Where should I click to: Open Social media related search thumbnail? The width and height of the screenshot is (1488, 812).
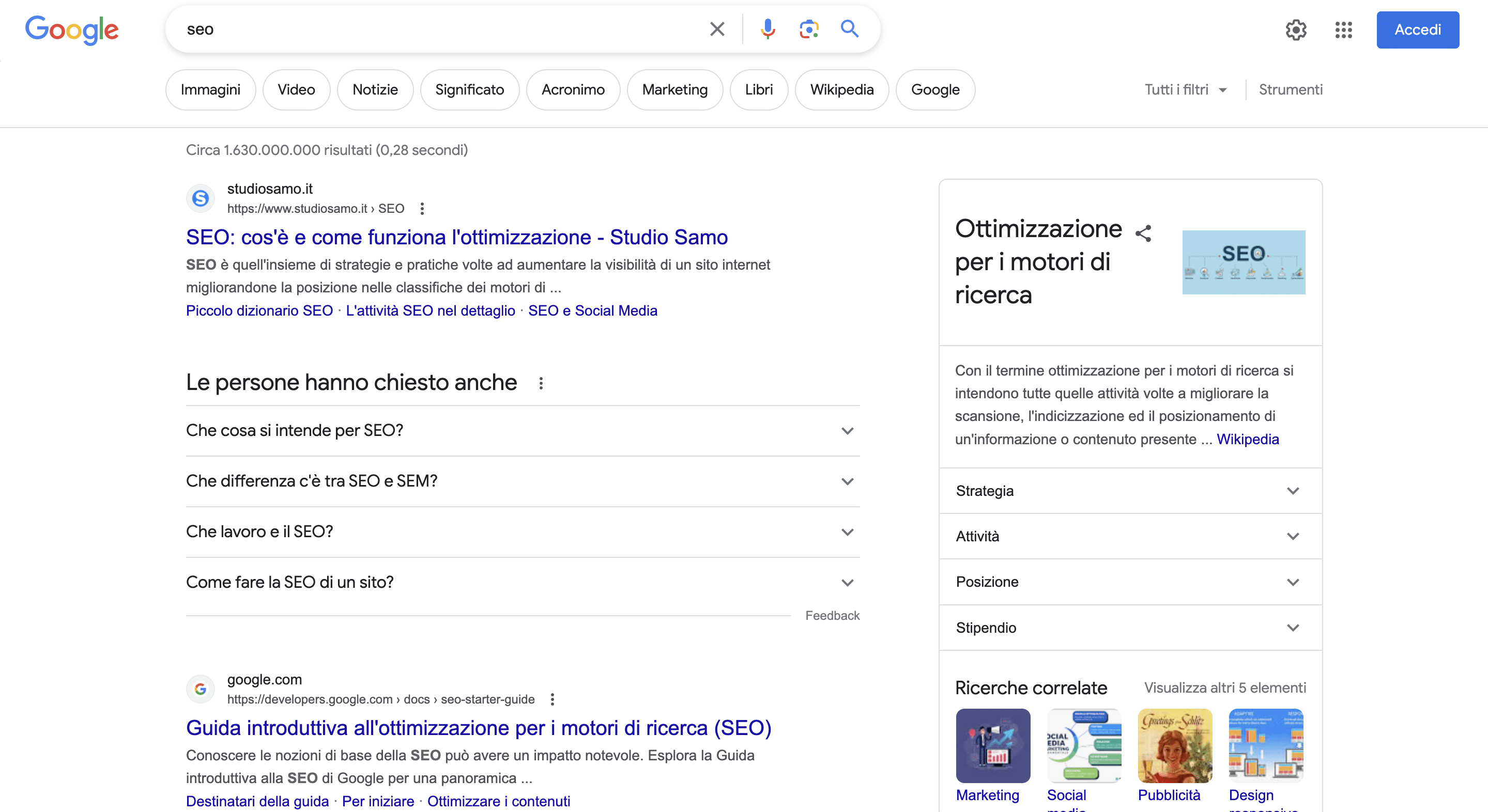(x=1084, y=746)
